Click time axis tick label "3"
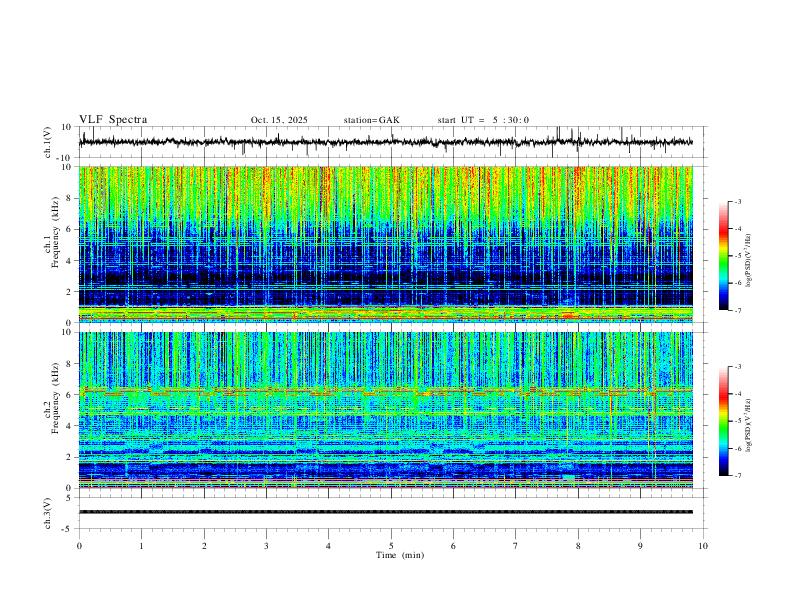 [266, 546]
